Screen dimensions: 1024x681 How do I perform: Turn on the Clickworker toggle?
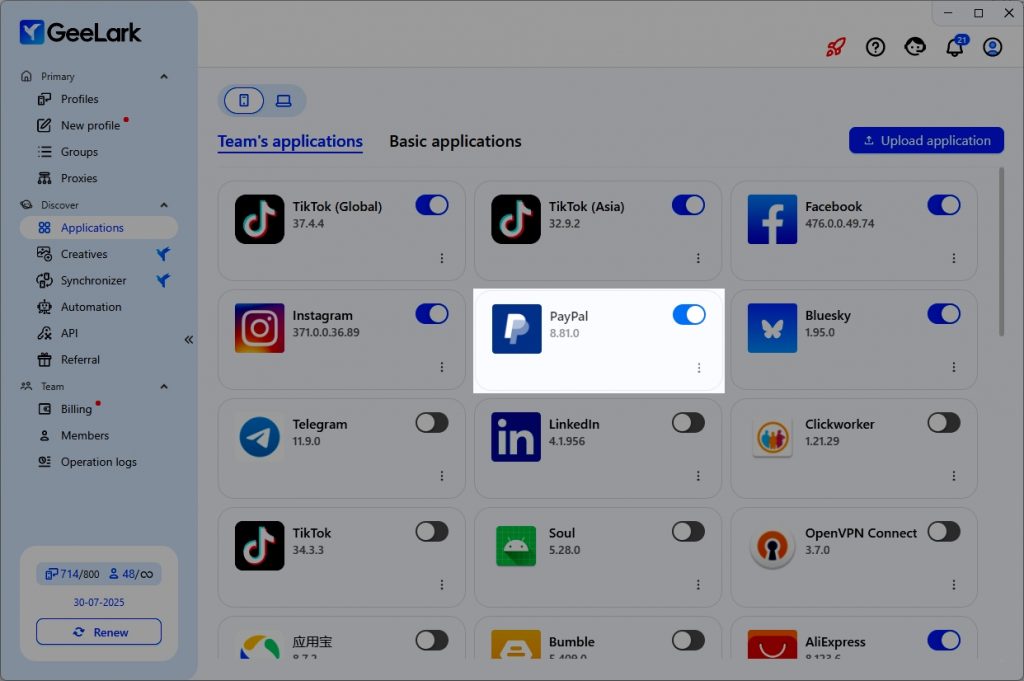point(944,423)
